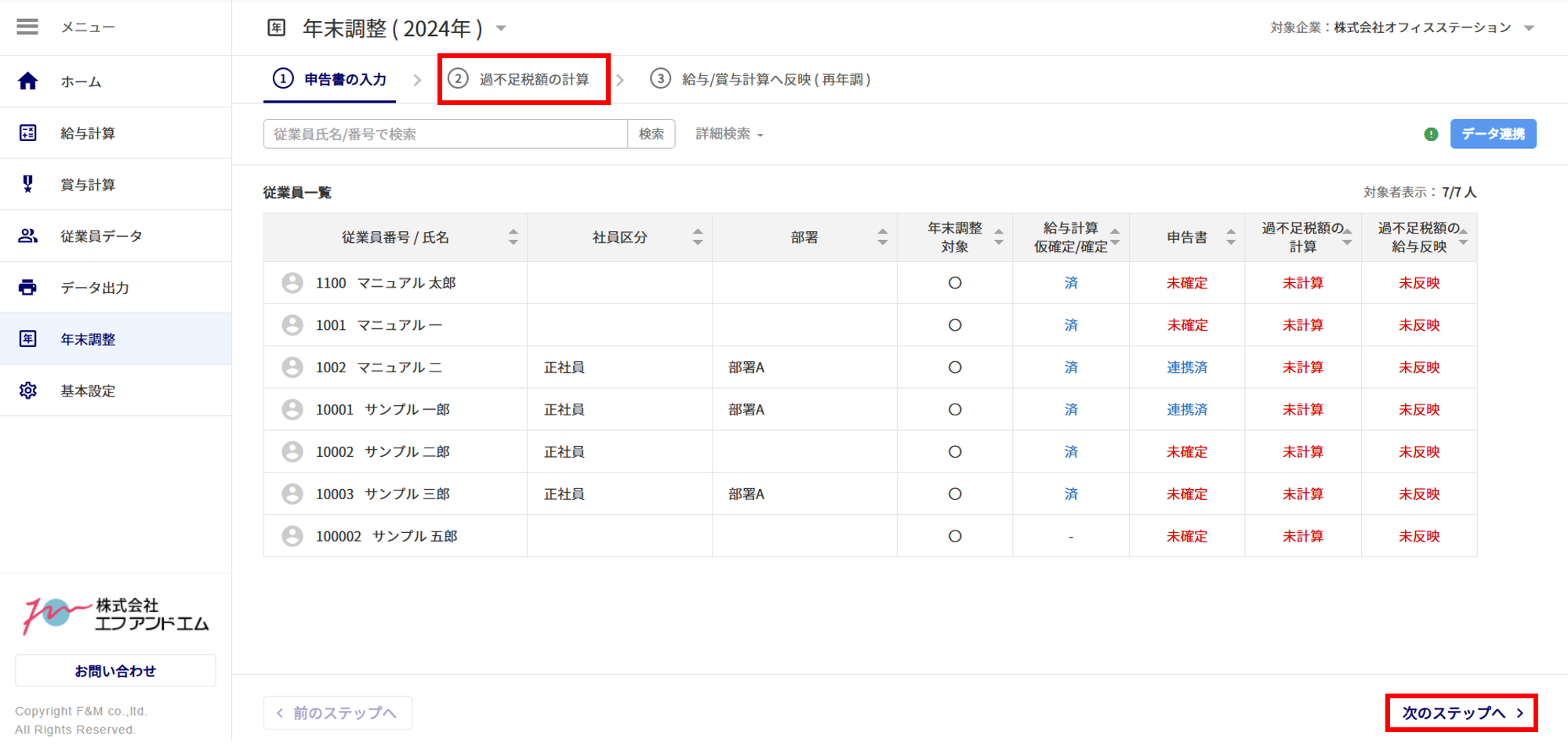
Task: Click avatar icon for サンプル 三郎
Action: [292, 494]
